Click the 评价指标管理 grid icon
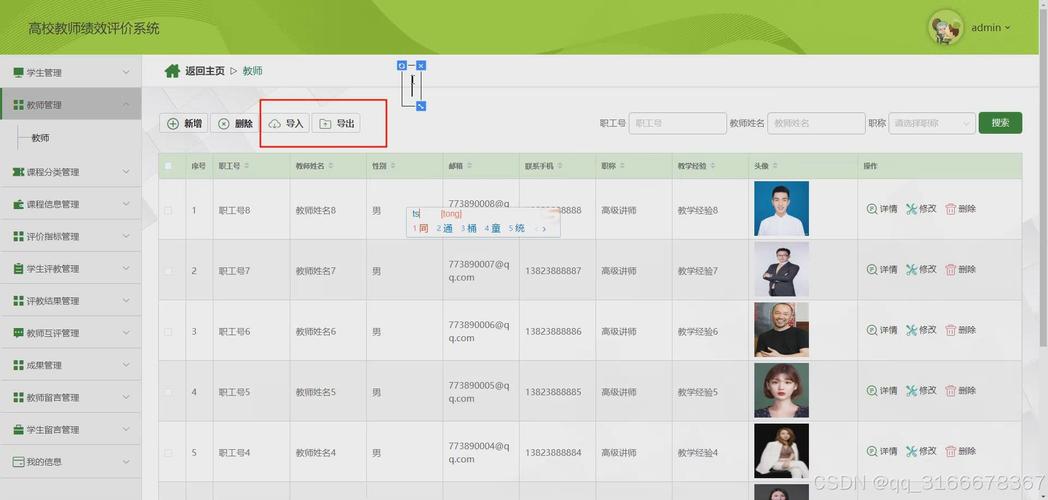This screenshot has width=1048, height=500. tap(18, 236)
